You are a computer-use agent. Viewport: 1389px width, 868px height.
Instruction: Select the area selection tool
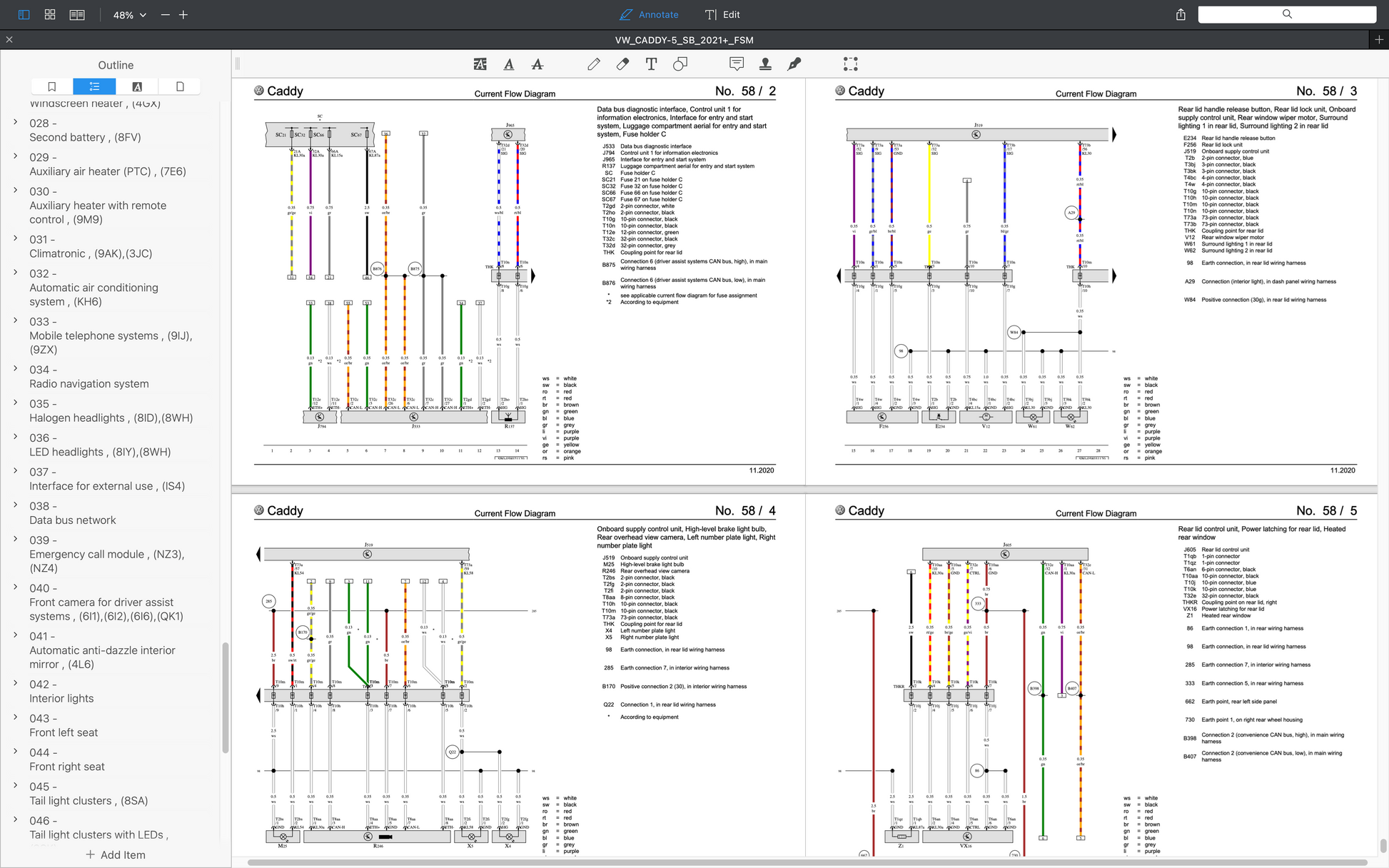point(850,64)
